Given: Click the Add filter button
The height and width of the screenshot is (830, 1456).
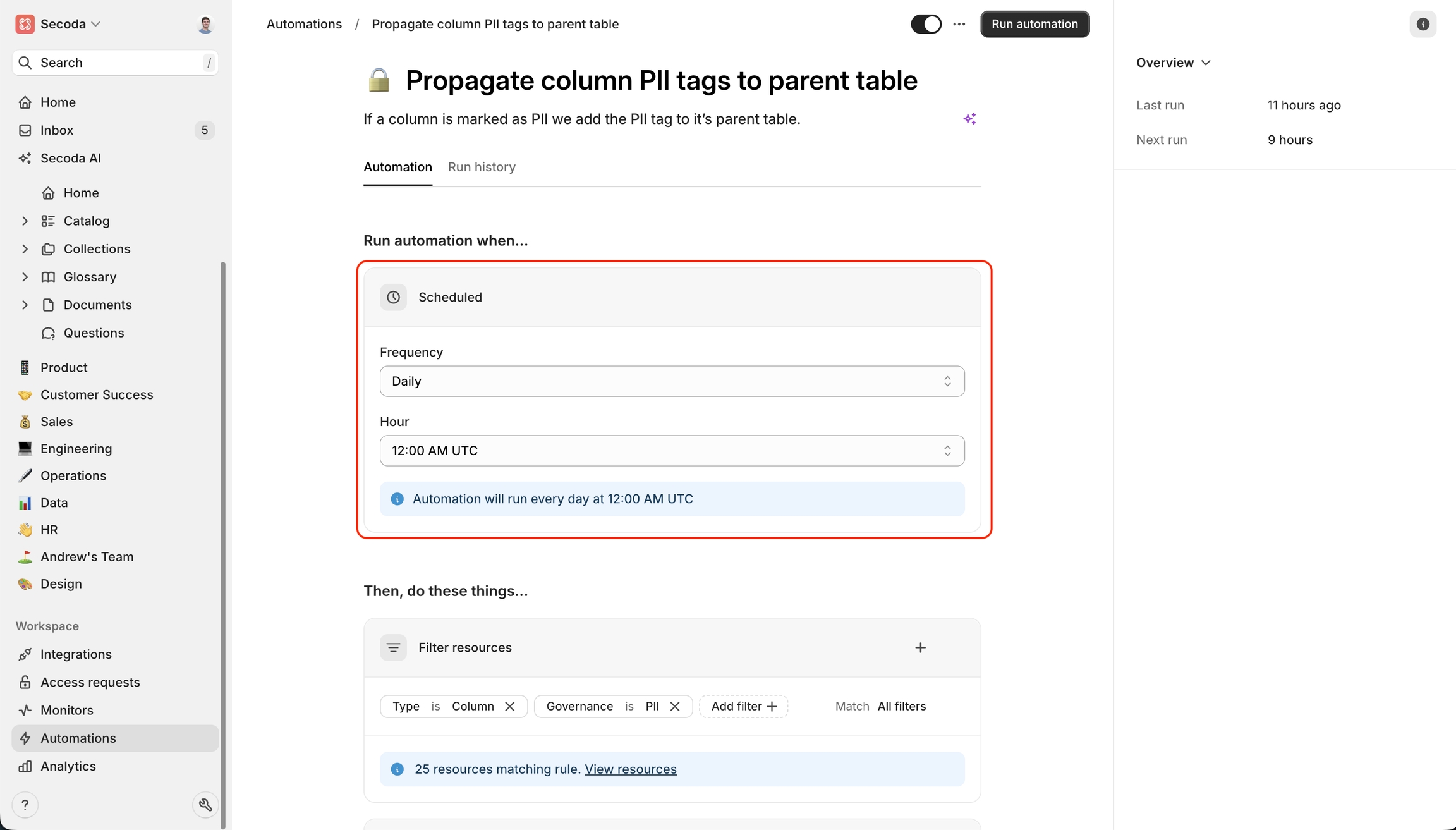Looking at the screenshot, I should coord(743,706).
